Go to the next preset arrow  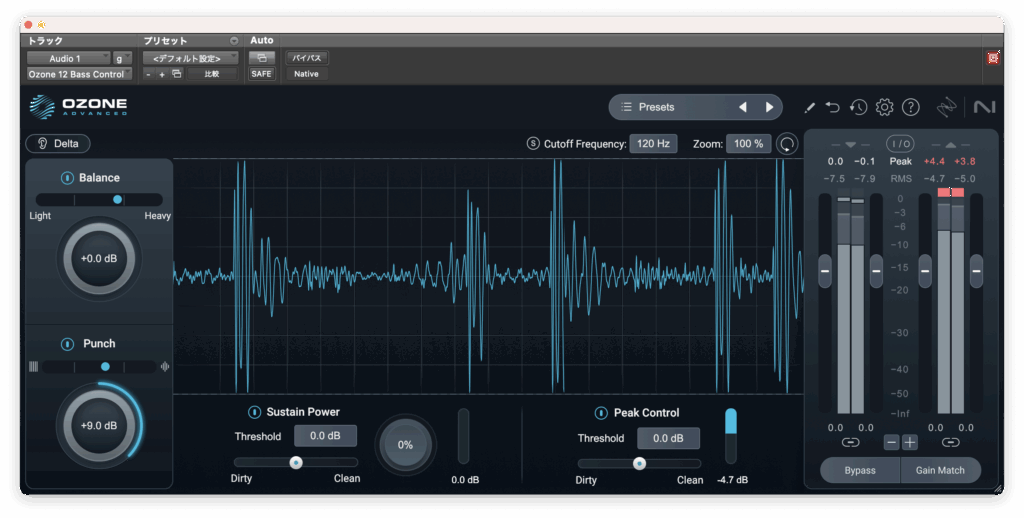[x=769, y=107]
